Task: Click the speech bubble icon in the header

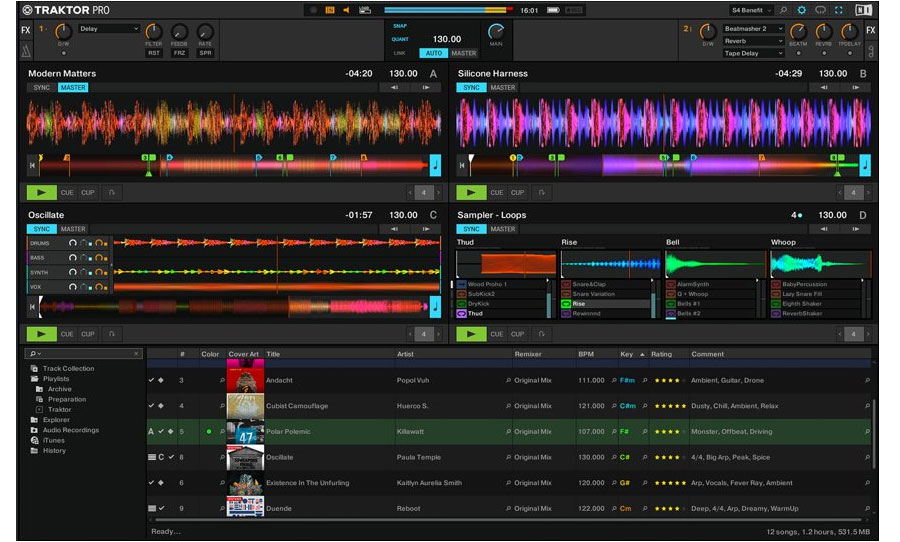Action: click(820, 10)
